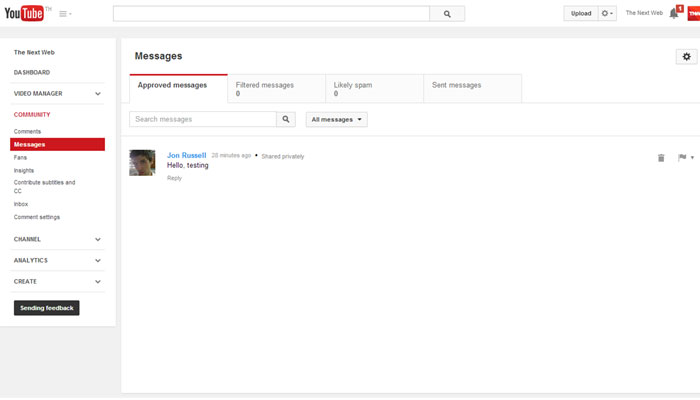Expand the Video Manager section

point(97,93)
